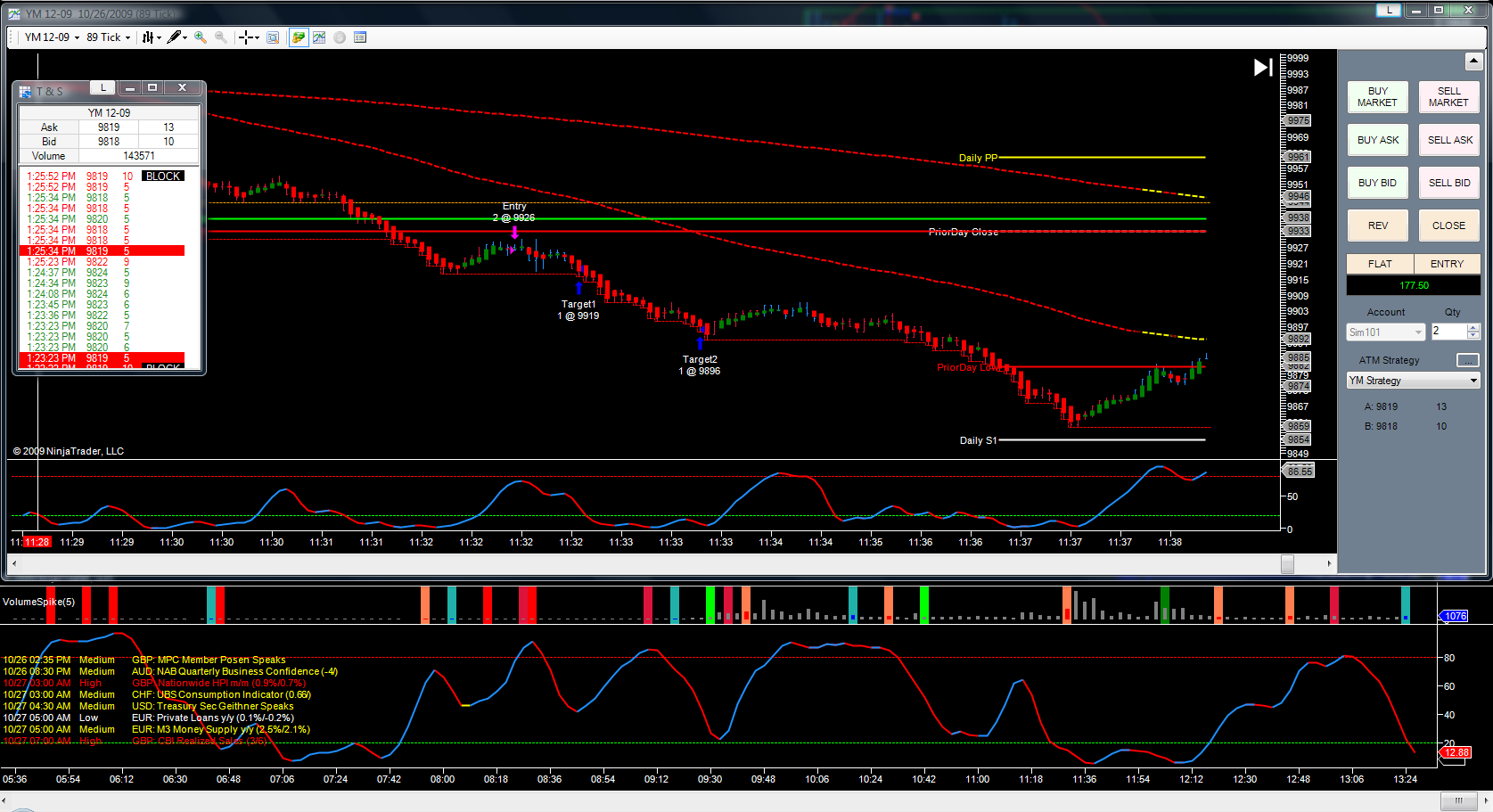Viewport: 1493px width, 812px height.
Task: Open the YM Strategy dropdown
Action: (1414, 381)
